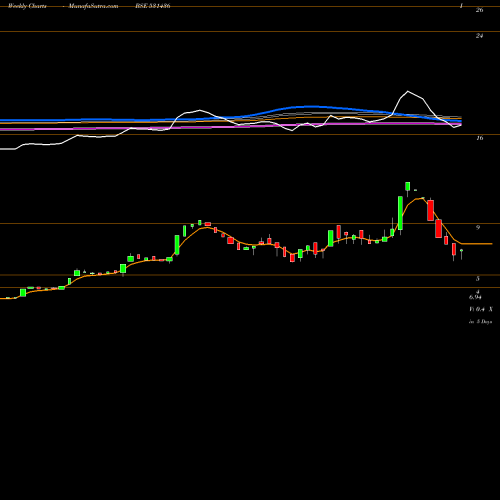Click the 5 price axis label

[x=478, y=278]
